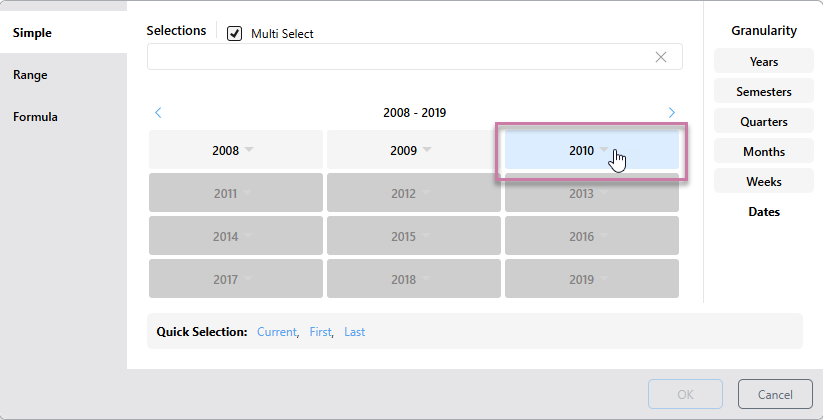This screenshot has height=420, width=823.
Task: Expand the 2009 dropdown arrow
Action: pos(427,150)
